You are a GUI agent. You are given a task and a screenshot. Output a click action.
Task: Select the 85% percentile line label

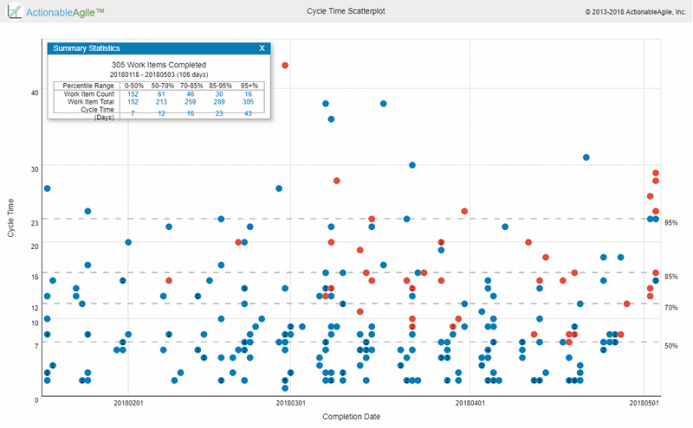coord(671,276)
